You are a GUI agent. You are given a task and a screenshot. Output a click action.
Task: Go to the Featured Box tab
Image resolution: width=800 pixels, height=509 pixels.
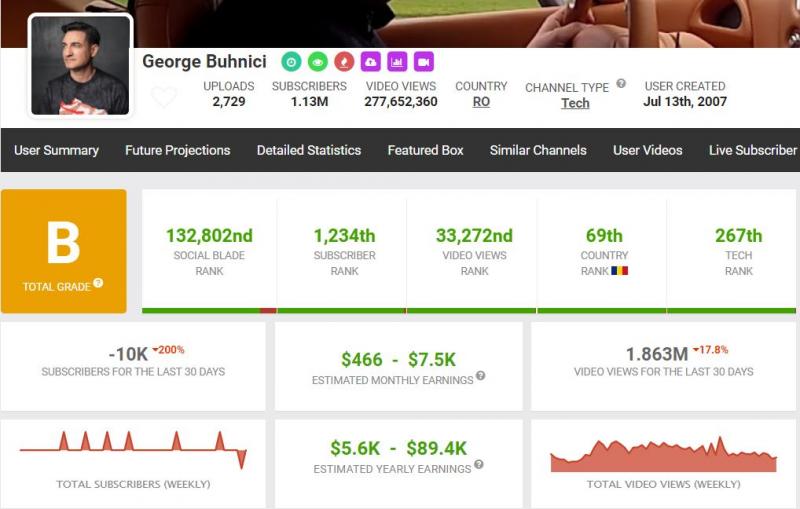(x=425, y=150)
